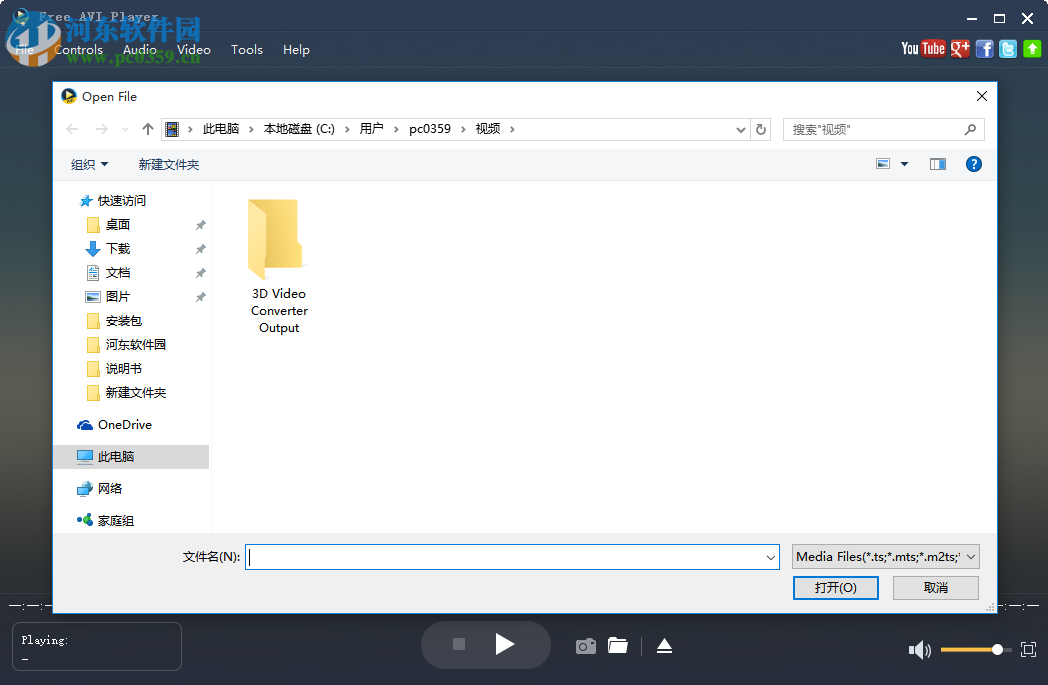Click 新建文件夹 to create a folder
Screen dimensions: 1048x685
pos(169,163)
